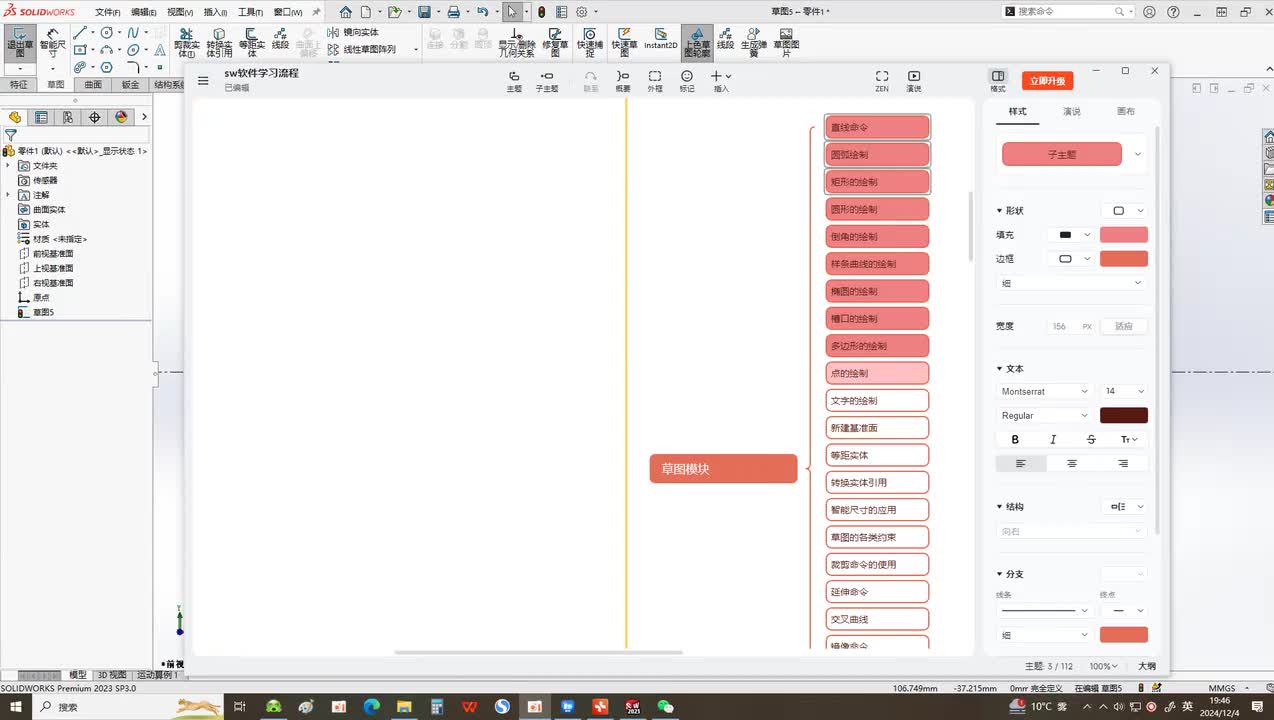
Task: Switch to the Sheet Metal (钣金) ribbon tab
Action: click(130, 85)
